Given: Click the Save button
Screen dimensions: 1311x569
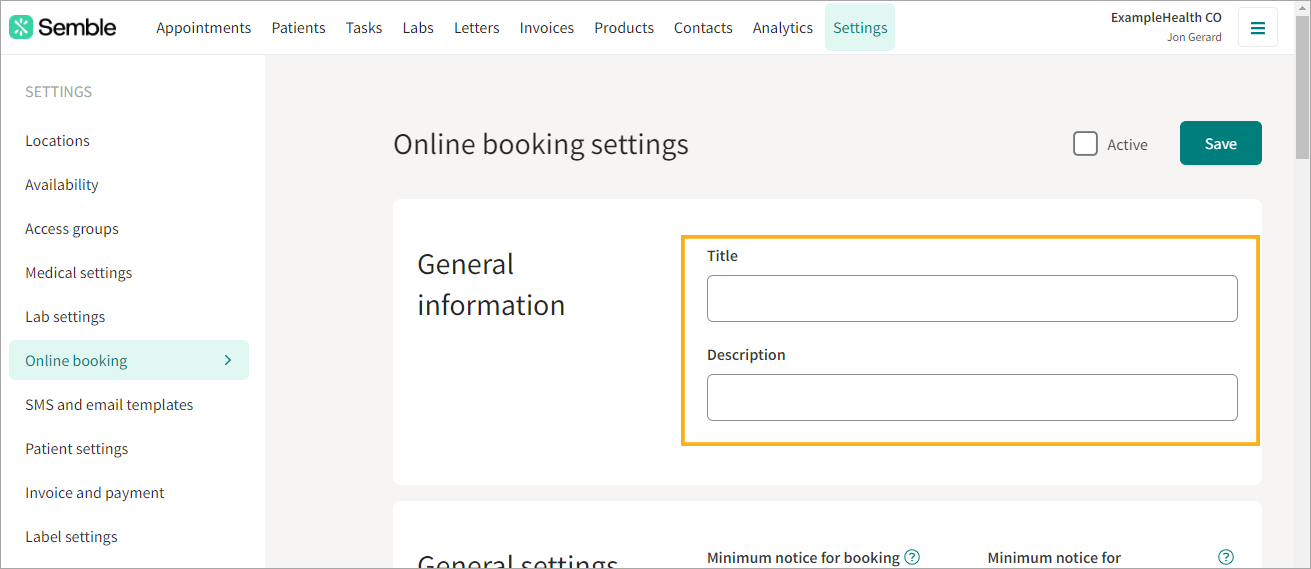Looking at the screenshot, I should 1220,143.
